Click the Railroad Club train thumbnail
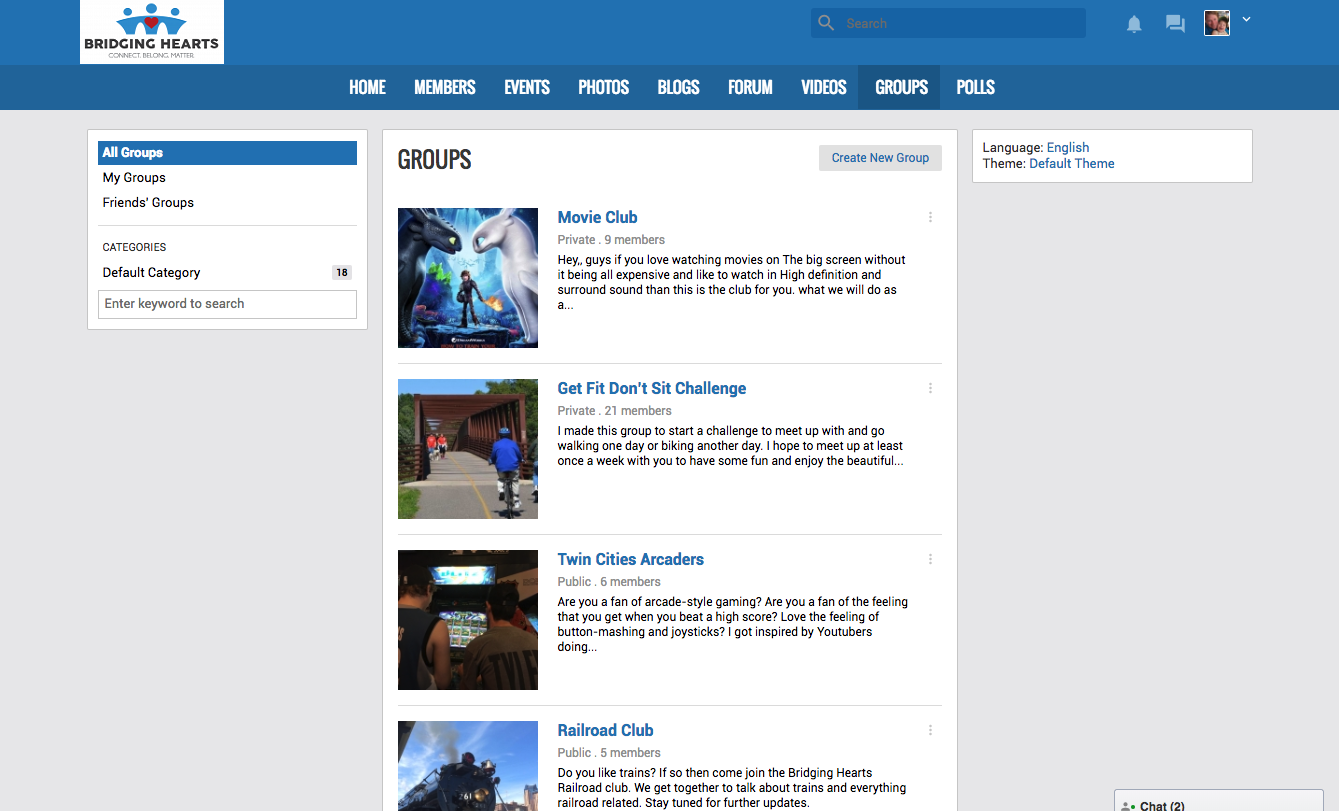The image size is (1339, 811). pos(468,766)
